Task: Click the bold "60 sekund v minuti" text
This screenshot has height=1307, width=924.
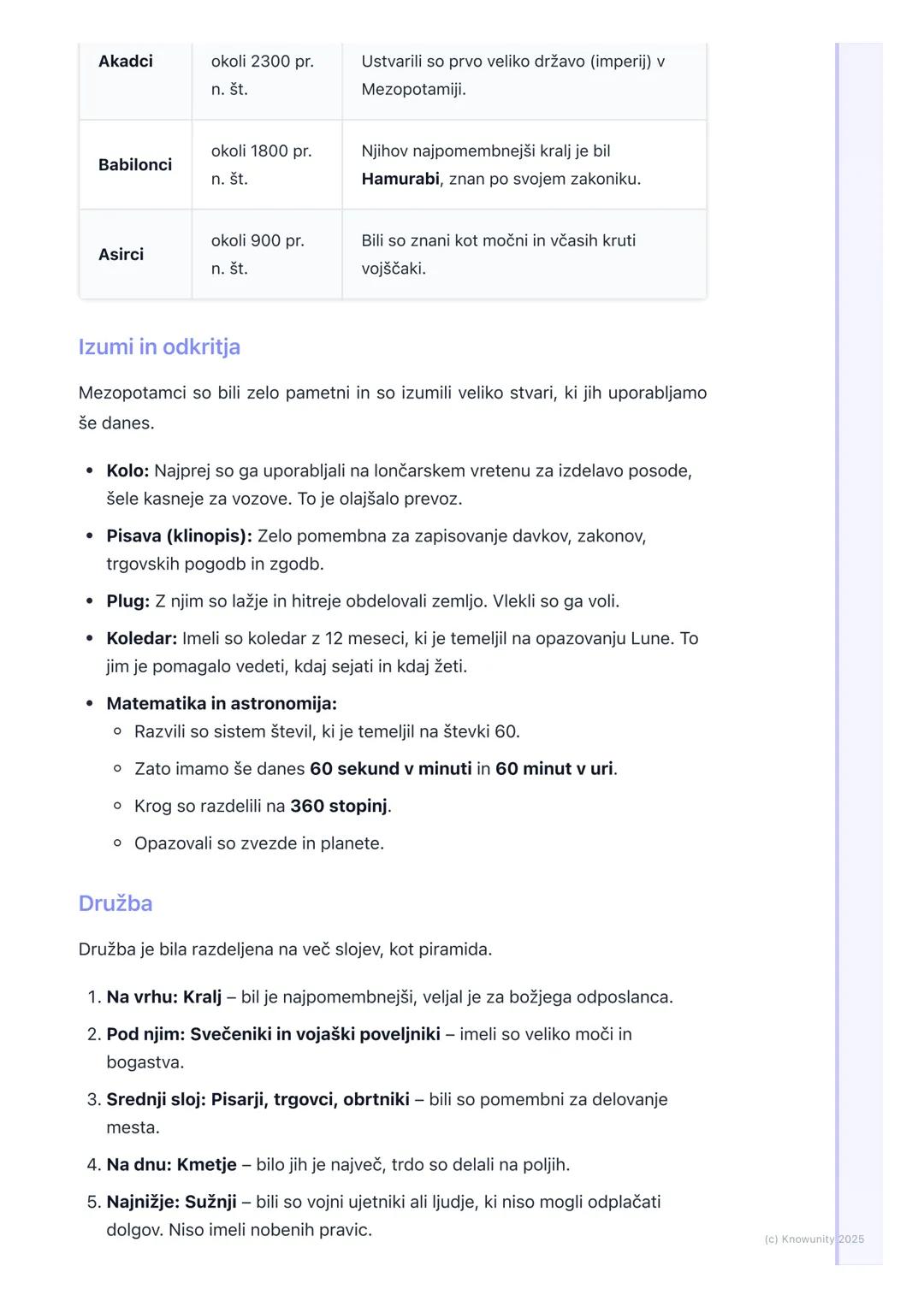Action: (x=390, y=769)
